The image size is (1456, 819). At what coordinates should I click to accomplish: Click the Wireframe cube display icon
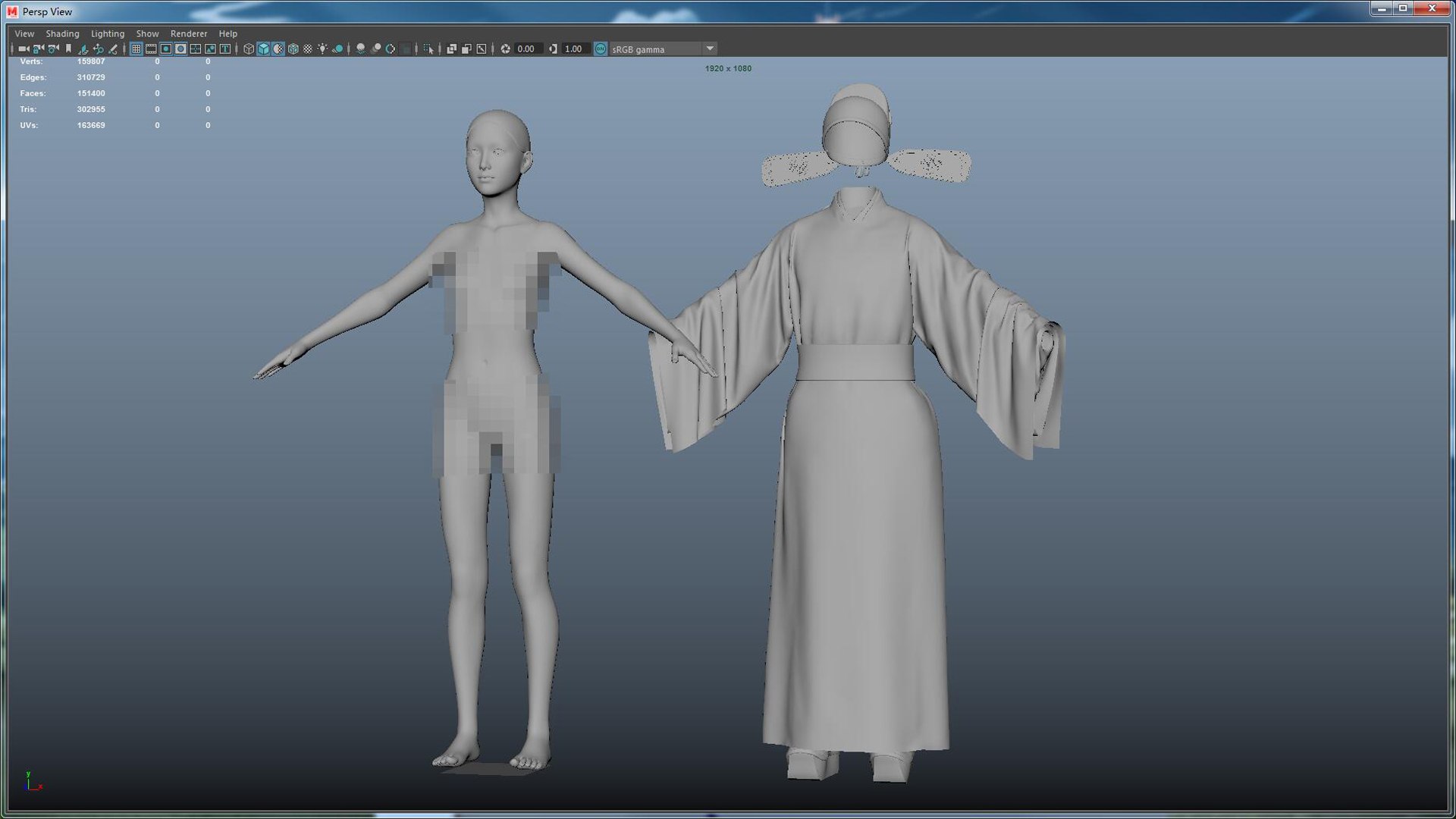pos(249,49)
